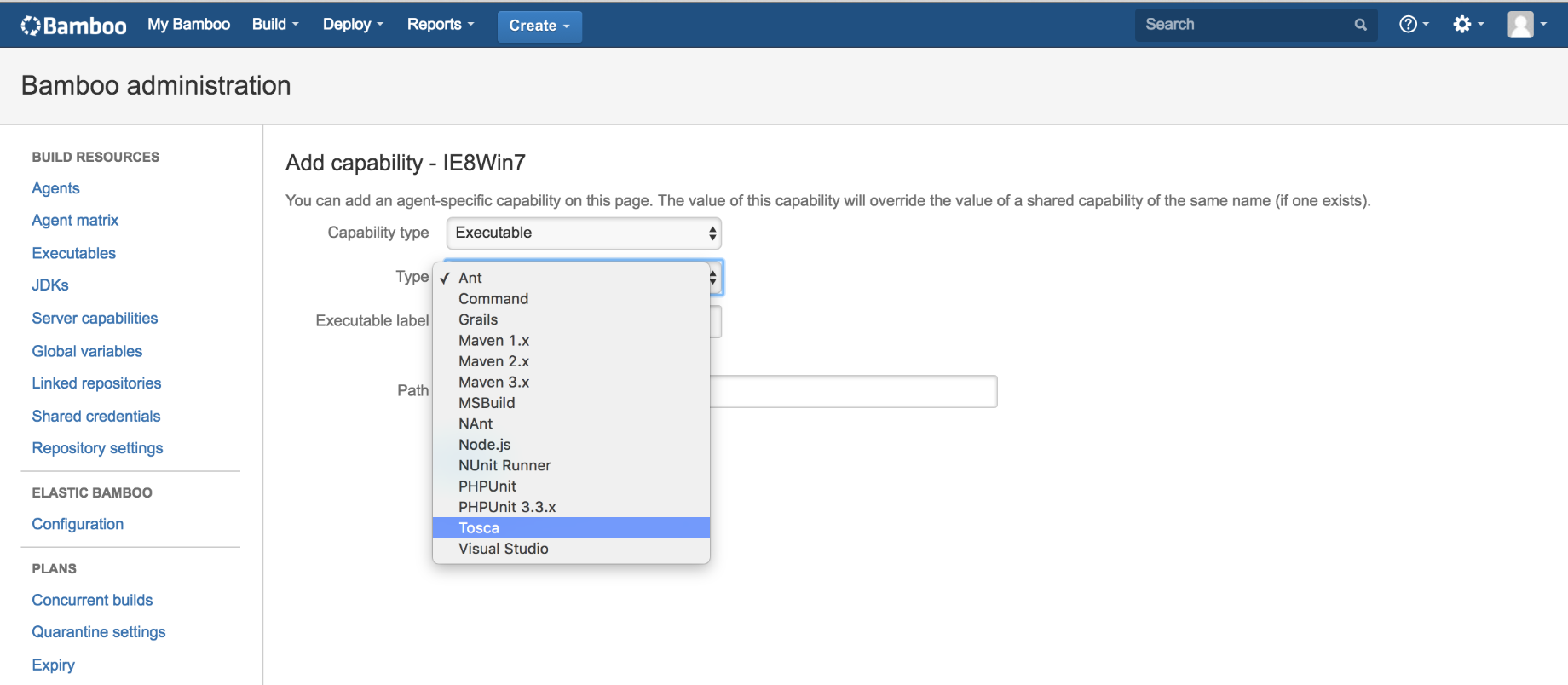Select Ant from the Type list
1568x685 pixels.
(571, 278)
